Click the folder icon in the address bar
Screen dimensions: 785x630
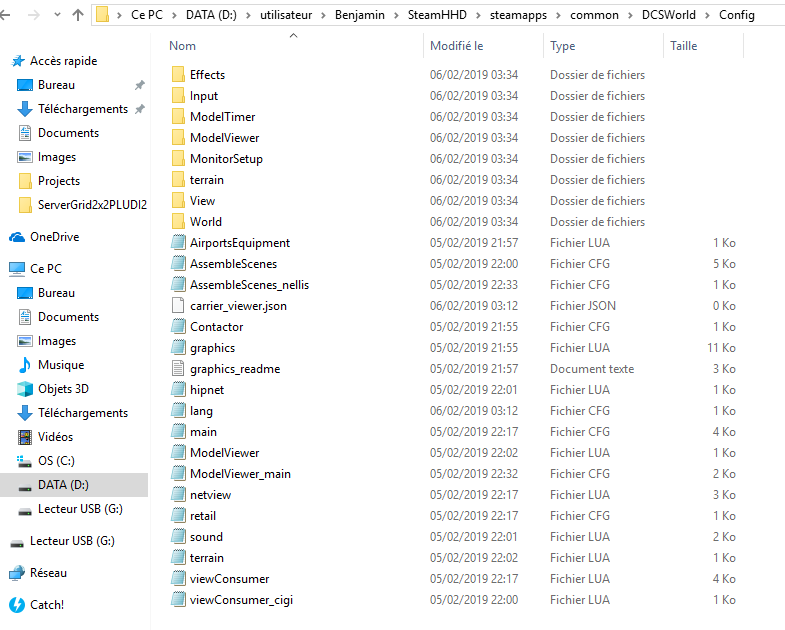pyautogui.click(x=103, y=15)
